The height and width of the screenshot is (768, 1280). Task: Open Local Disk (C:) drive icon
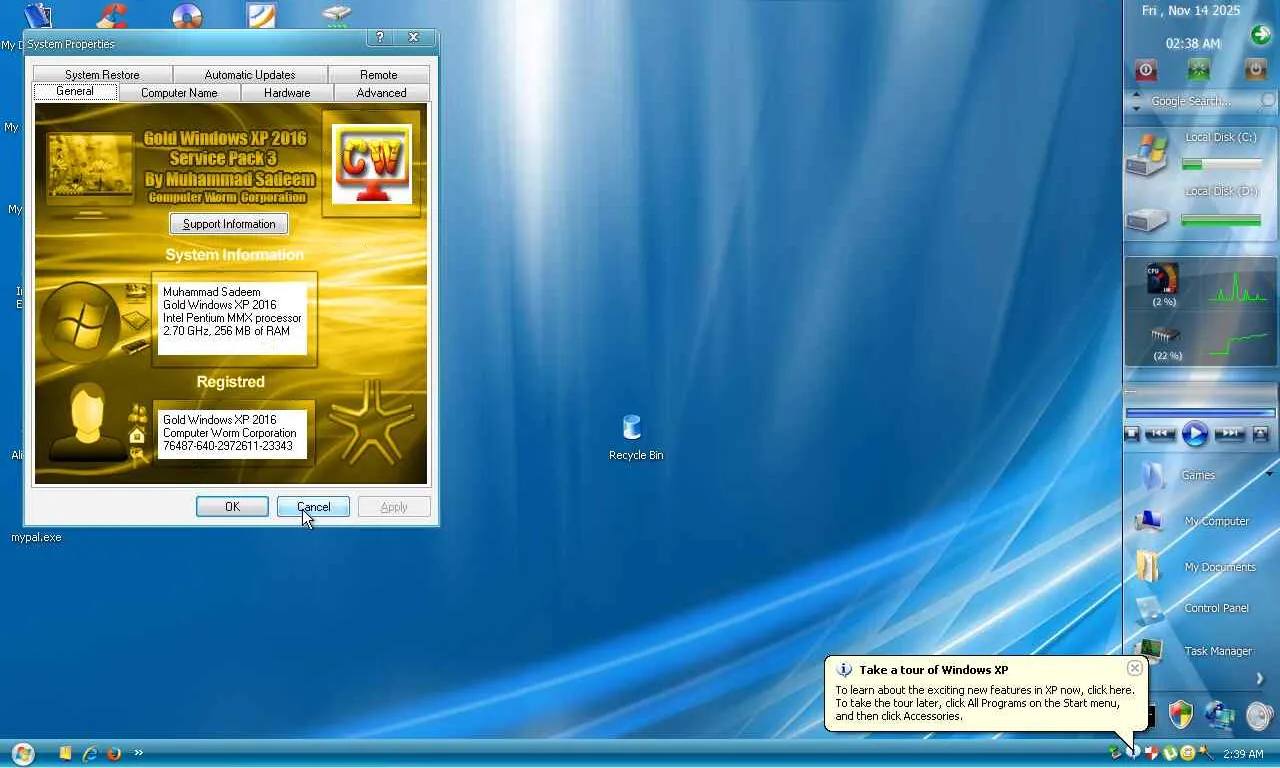(1146, 155)
